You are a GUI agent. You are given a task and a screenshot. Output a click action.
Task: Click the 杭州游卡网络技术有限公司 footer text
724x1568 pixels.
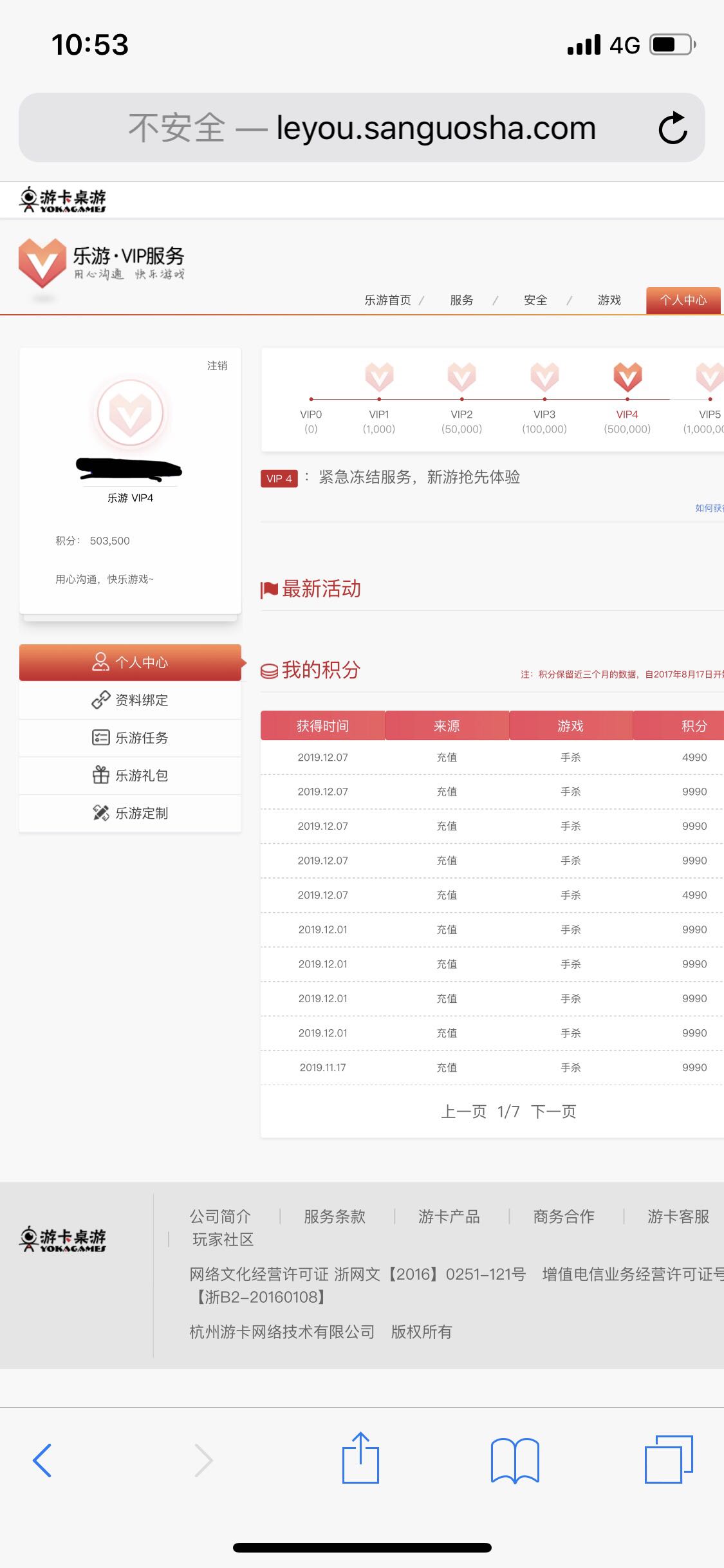tap(282, 1332)
